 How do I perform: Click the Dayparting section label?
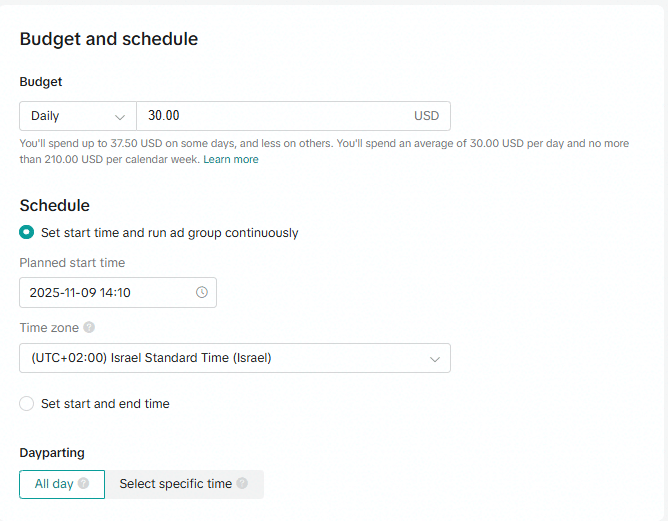pyautogui.click(x=52, y=453)
